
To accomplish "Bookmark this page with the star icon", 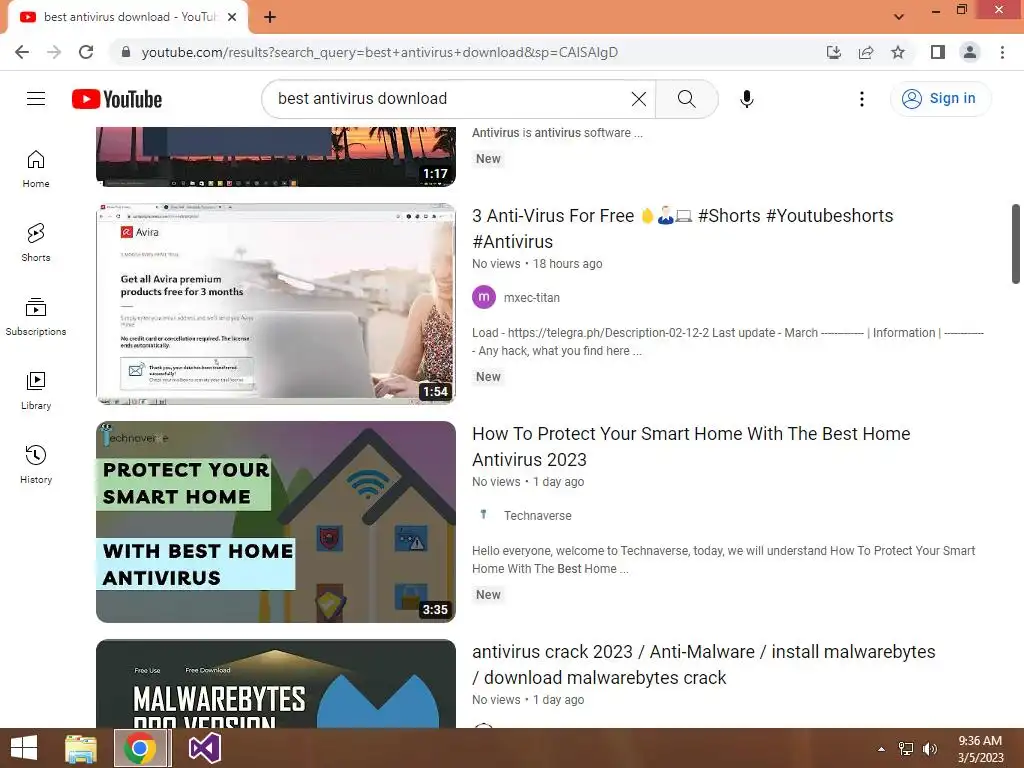I will [x=898, y=52].
